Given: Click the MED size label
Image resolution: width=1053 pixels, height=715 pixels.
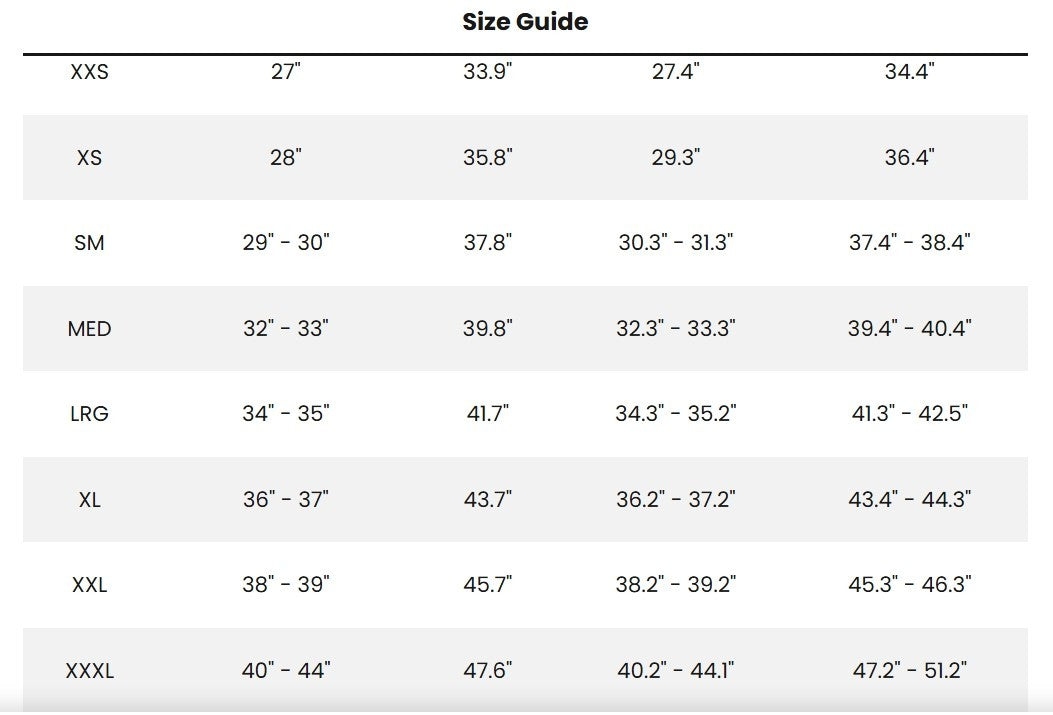Looking at the screenshot, I should point(89,329).
